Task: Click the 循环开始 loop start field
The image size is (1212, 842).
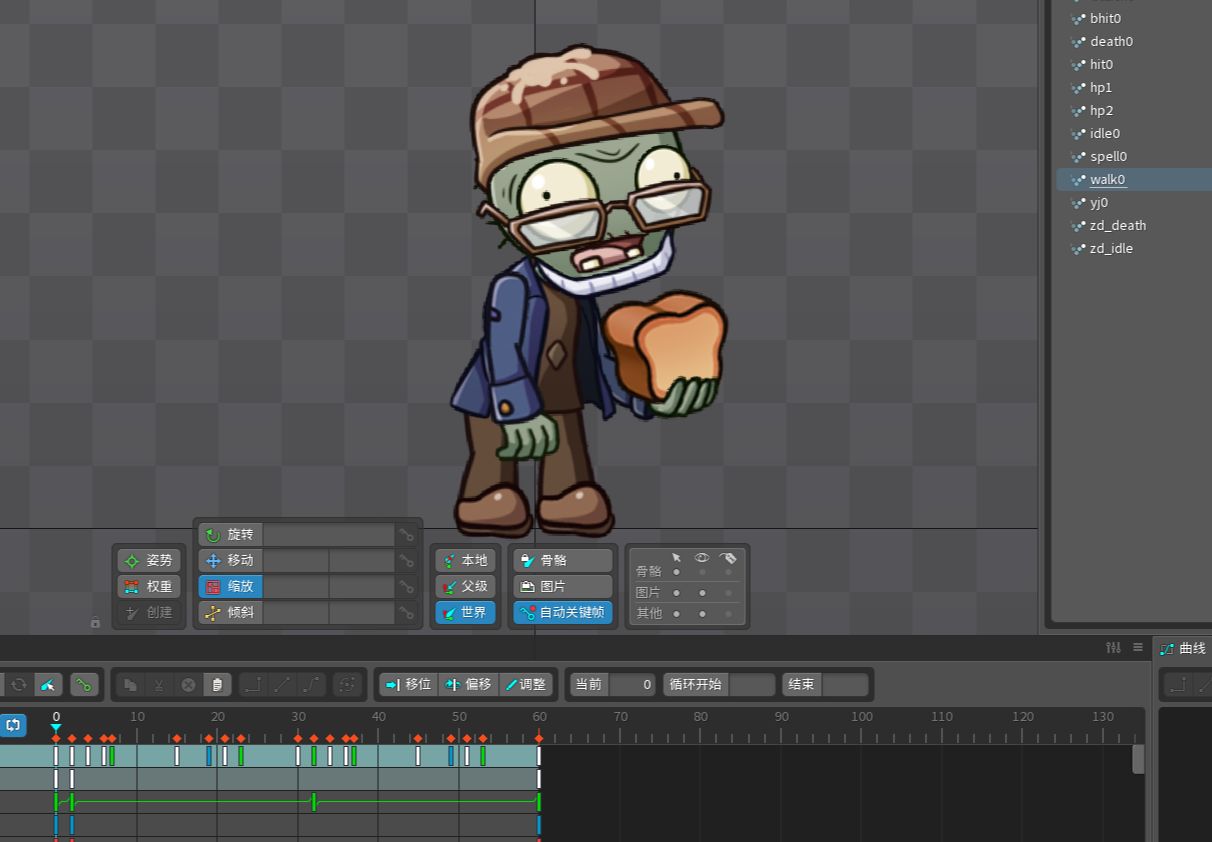Action: point(752,685)
